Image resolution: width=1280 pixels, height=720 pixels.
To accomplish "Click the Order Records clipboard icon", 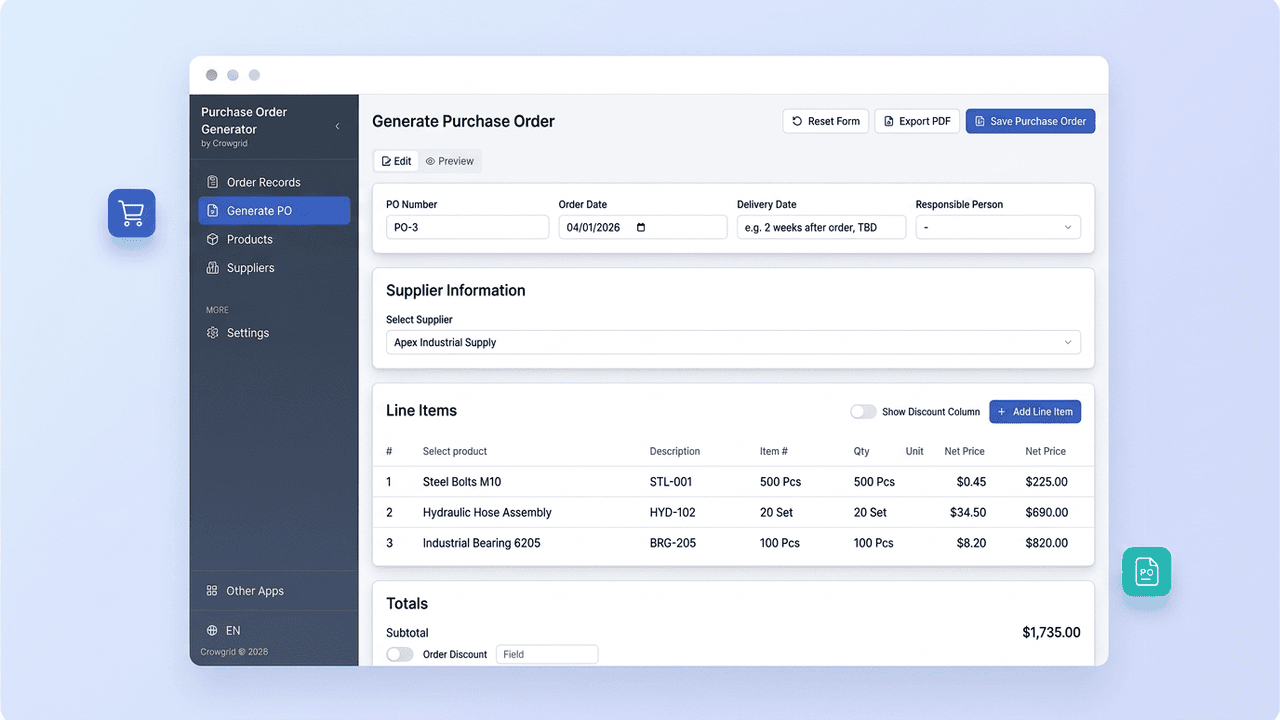I will point(212,182).
